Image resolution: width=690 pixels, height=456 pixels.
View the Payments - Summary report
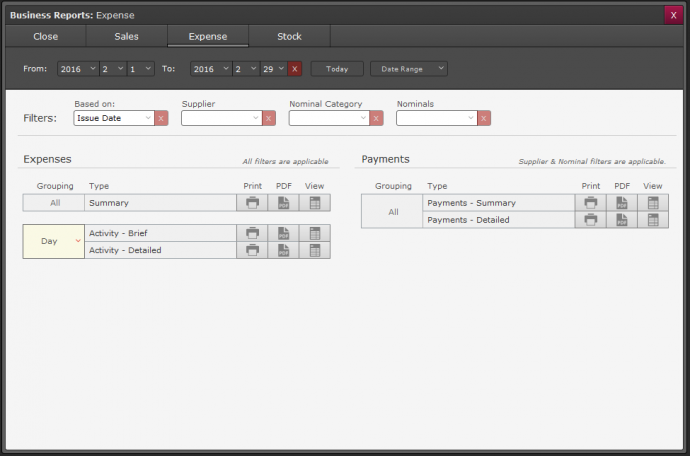point(653,203)
